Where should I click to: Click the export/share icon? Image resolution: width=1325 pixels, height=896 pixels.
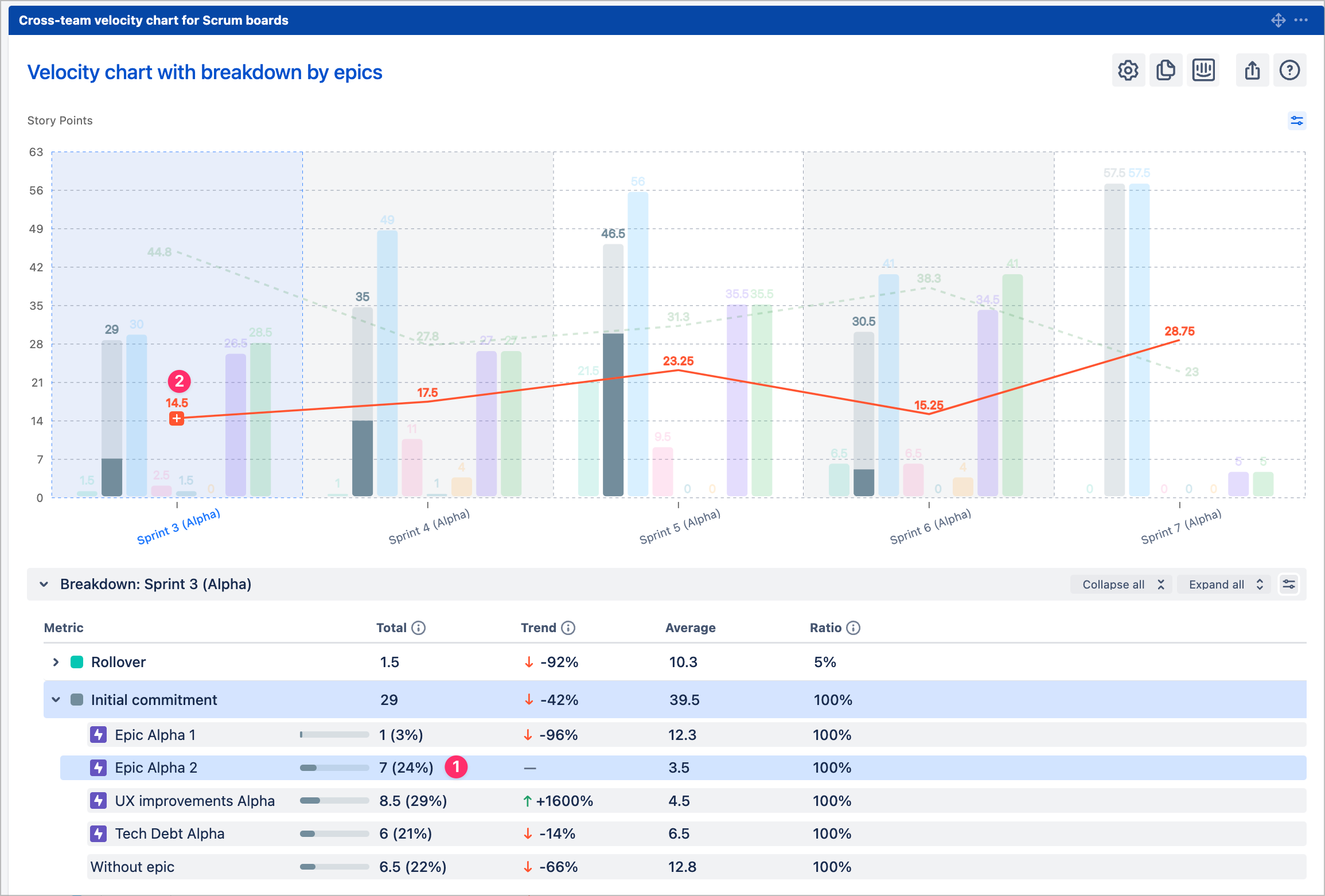point(1252,70)
